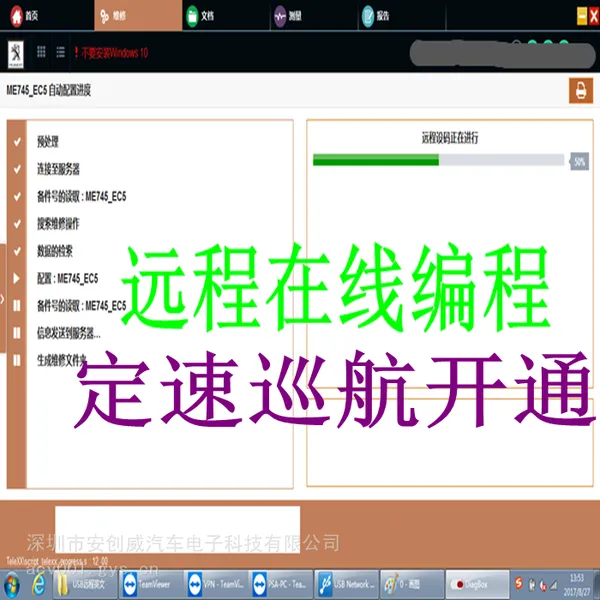Switch to the PSA-PC - TeamViewer taskbar window
Screen dimensions: 600x600
[280, 584]
